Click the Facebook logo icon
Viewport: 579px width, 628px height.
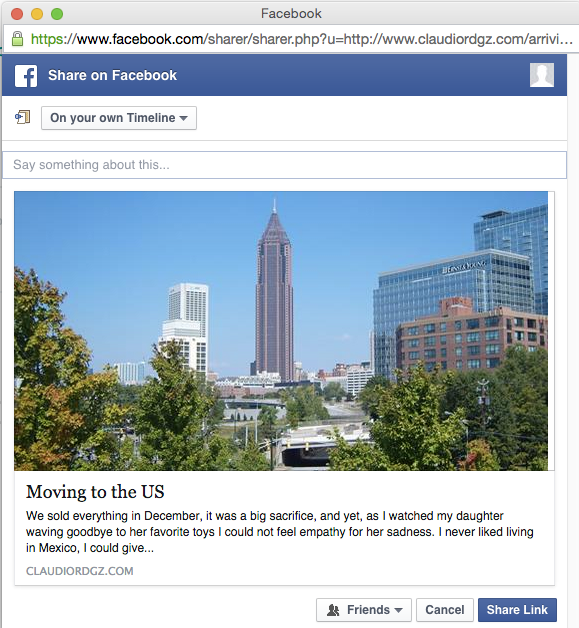(26, 76)
